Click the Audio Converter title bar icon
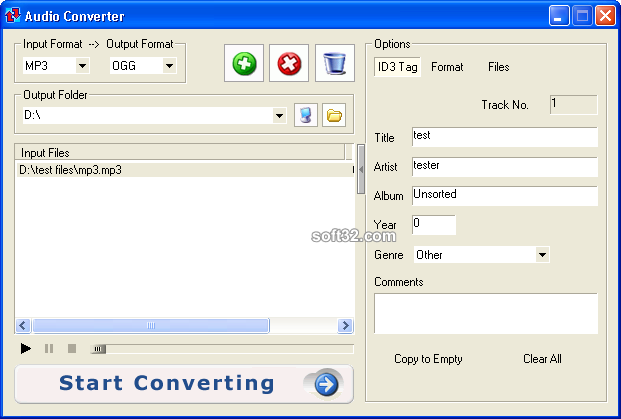The width and height of the screenshot is (621, 419). (12, 15)
